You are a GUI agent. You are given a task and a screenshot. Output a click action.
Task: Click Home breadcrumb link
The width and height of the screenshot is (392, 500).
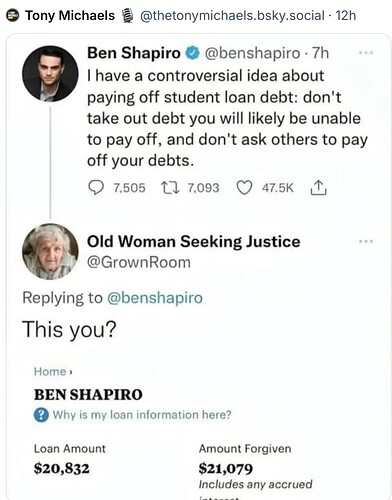click(x=50, y=372)
